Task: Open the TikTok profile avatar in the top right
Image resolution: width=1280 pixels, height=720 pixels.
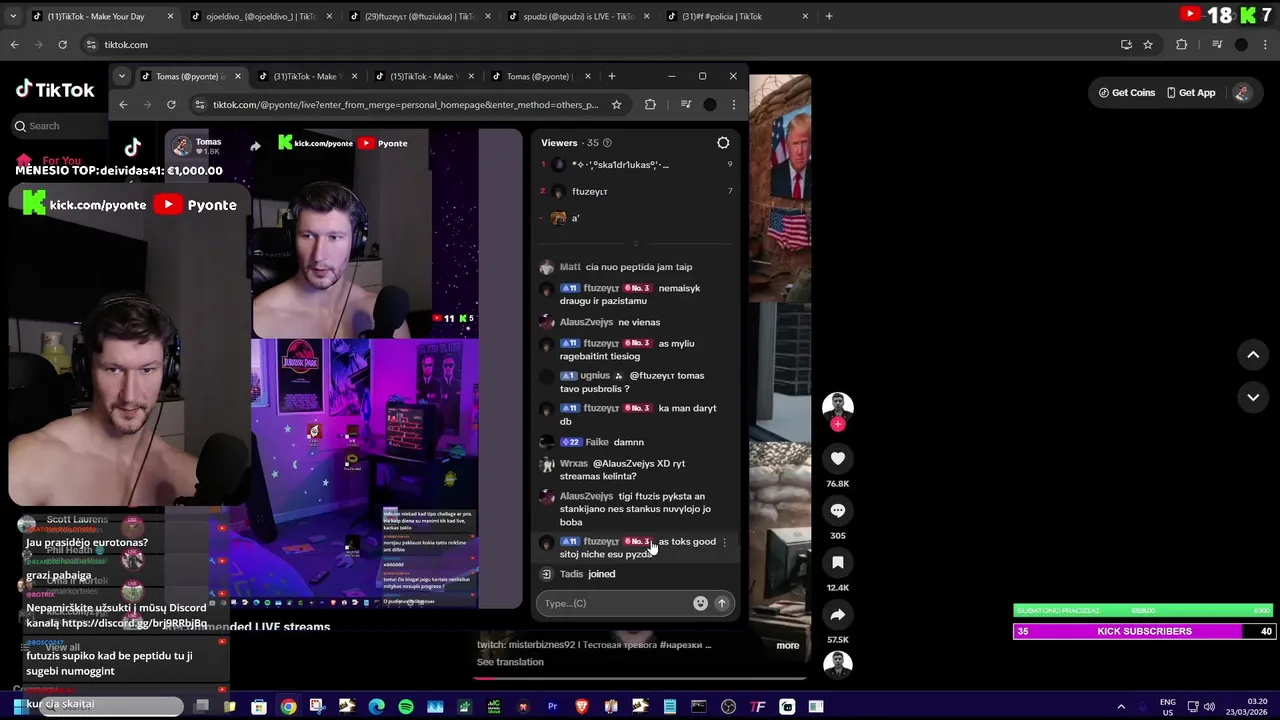Action: click(x=1242, y=92)
